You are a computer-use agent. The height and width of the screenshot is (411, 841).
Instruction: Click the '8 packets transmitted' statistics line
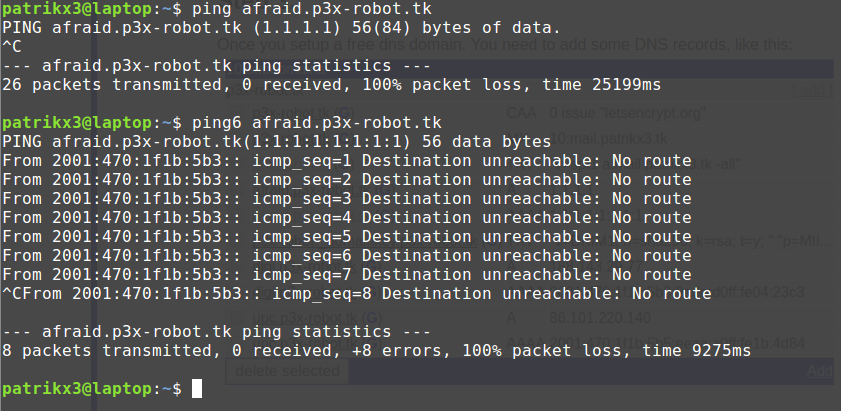[377, 351]
